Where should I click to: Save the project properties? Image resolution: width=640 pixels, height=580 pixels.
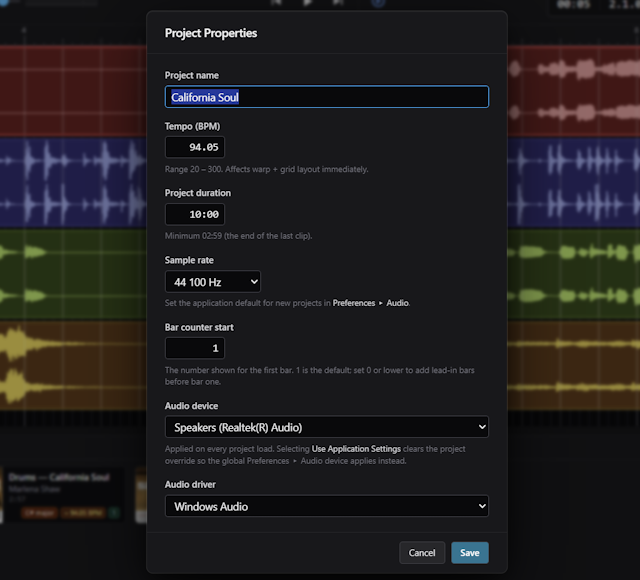[470, 553]
